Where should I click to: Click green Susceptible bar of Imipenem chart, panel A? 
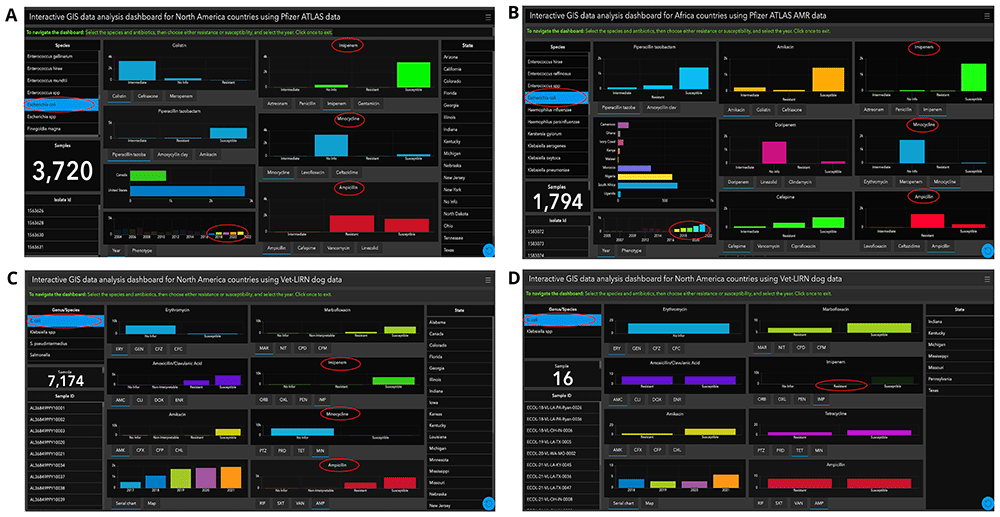click(413, 75)
